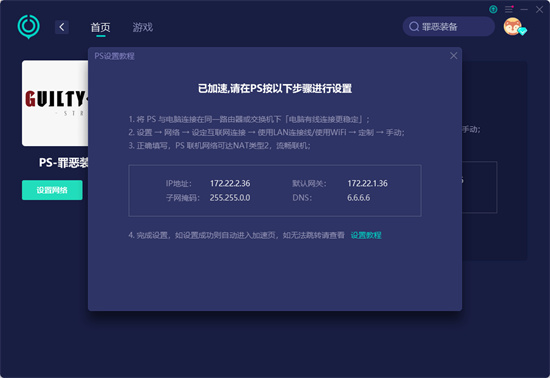Click the dialog heading 已加速,请在PS按以下步骤进行设置

click(275, 88)
